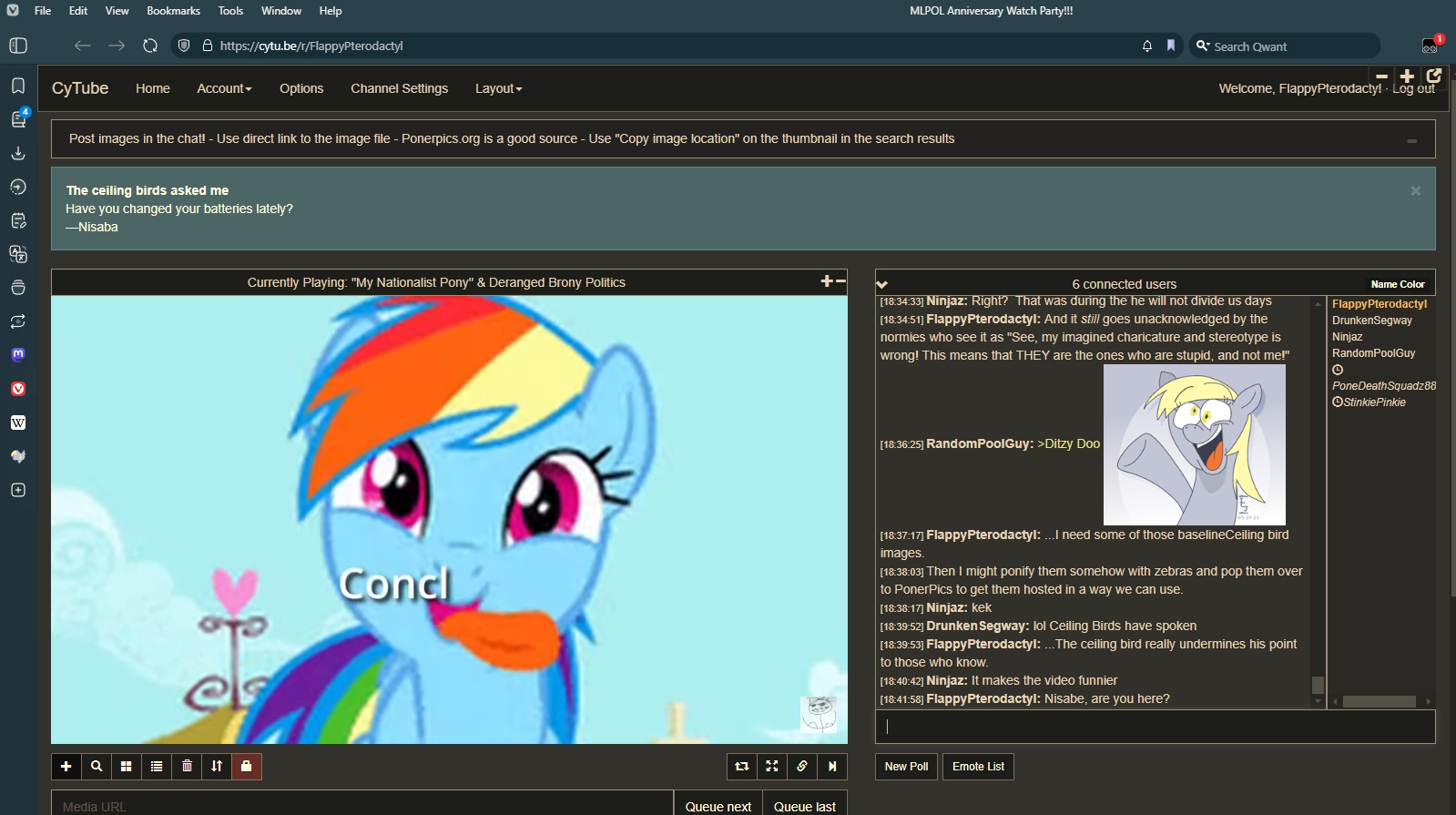1456x815 pixels.
Task: Shrink video with minus next to title
Action: [841, 281]
